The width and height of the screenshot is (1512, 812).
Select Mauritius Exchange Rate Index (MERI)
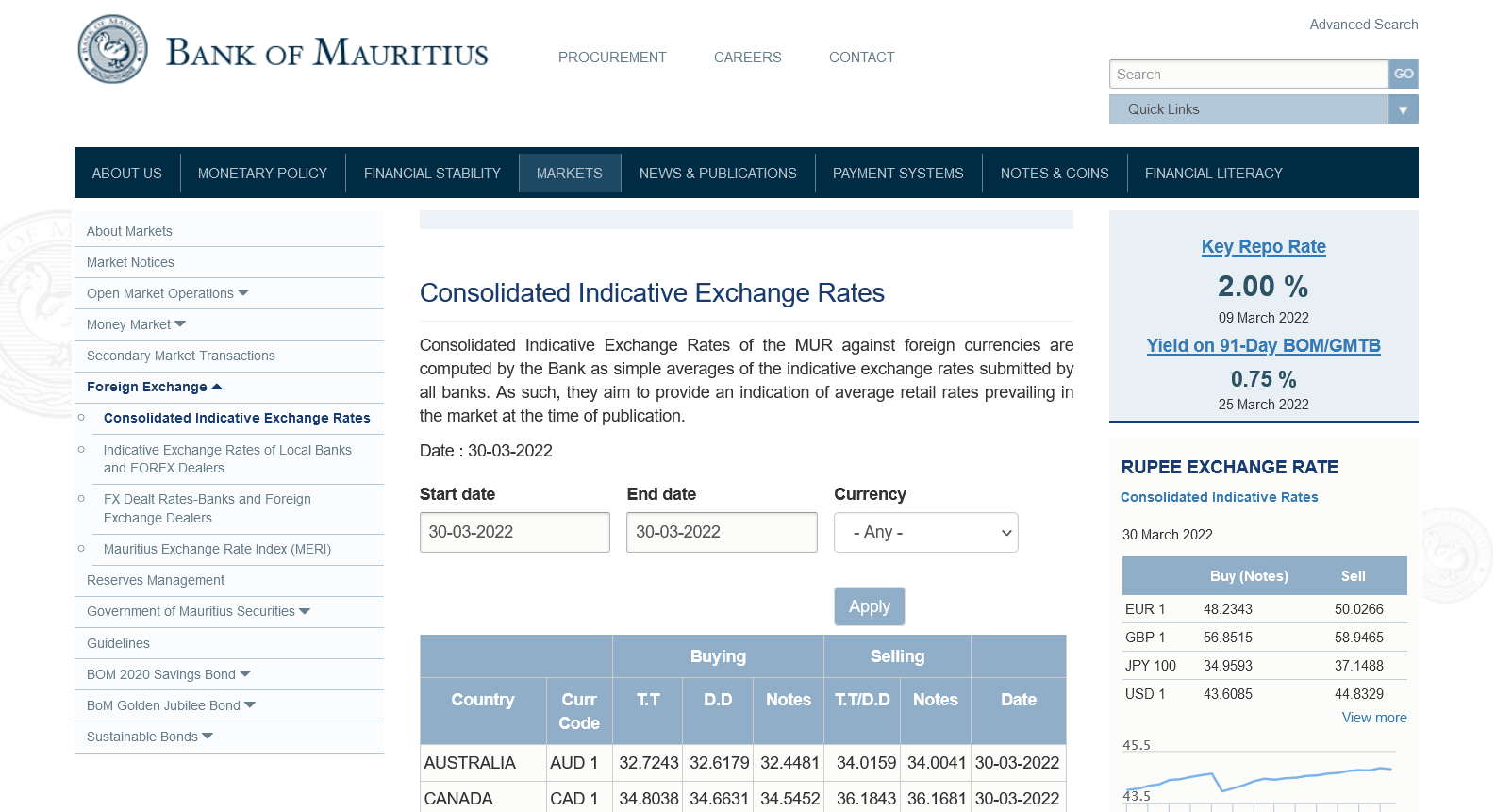point(217,549)
